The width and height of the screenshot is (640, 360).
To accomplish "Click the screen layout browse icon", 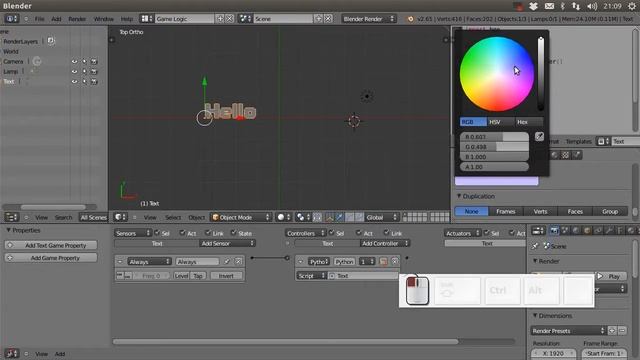I will tap(147, 19).
